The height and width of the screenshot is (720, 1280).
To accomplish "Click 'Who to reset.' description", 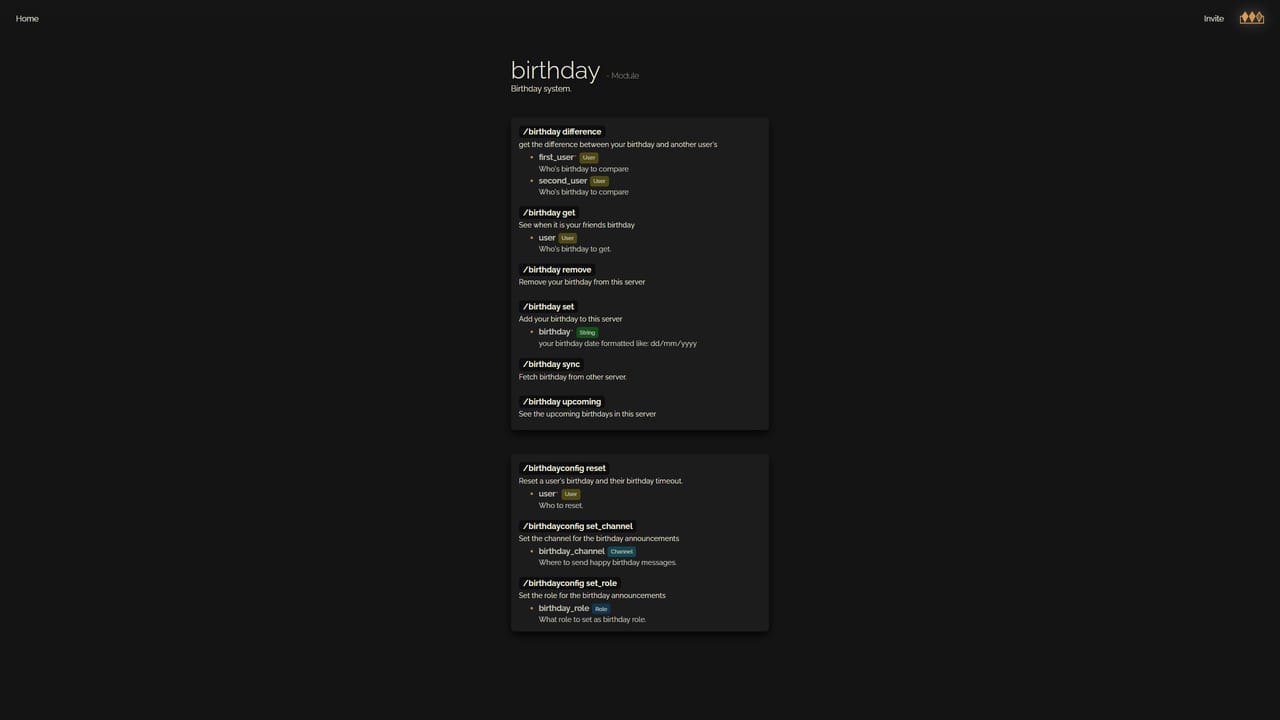I will [561, 505].
